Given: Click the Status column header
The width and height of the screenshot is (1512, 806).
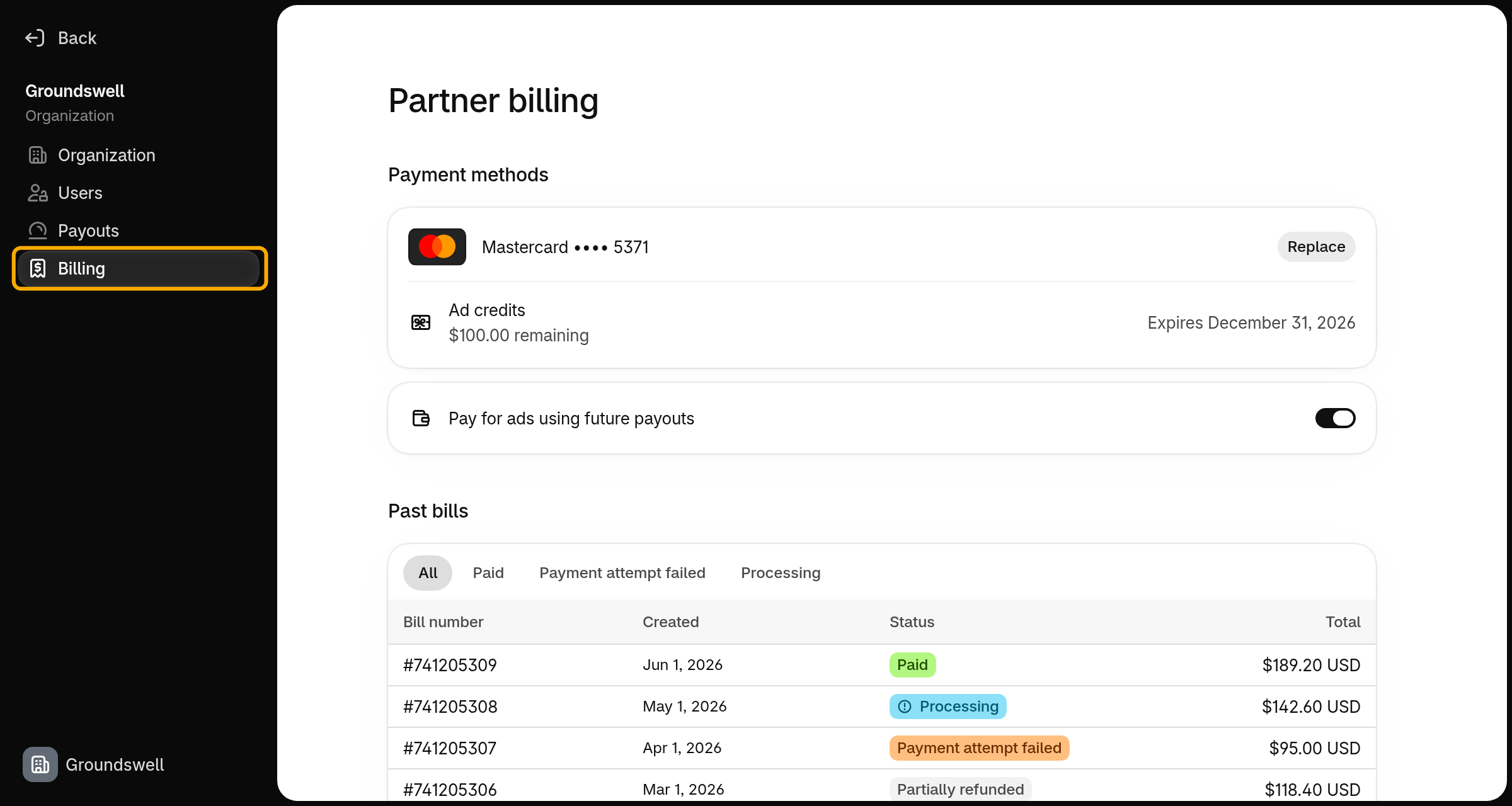Looking at the screenshot, I should 912,622.
